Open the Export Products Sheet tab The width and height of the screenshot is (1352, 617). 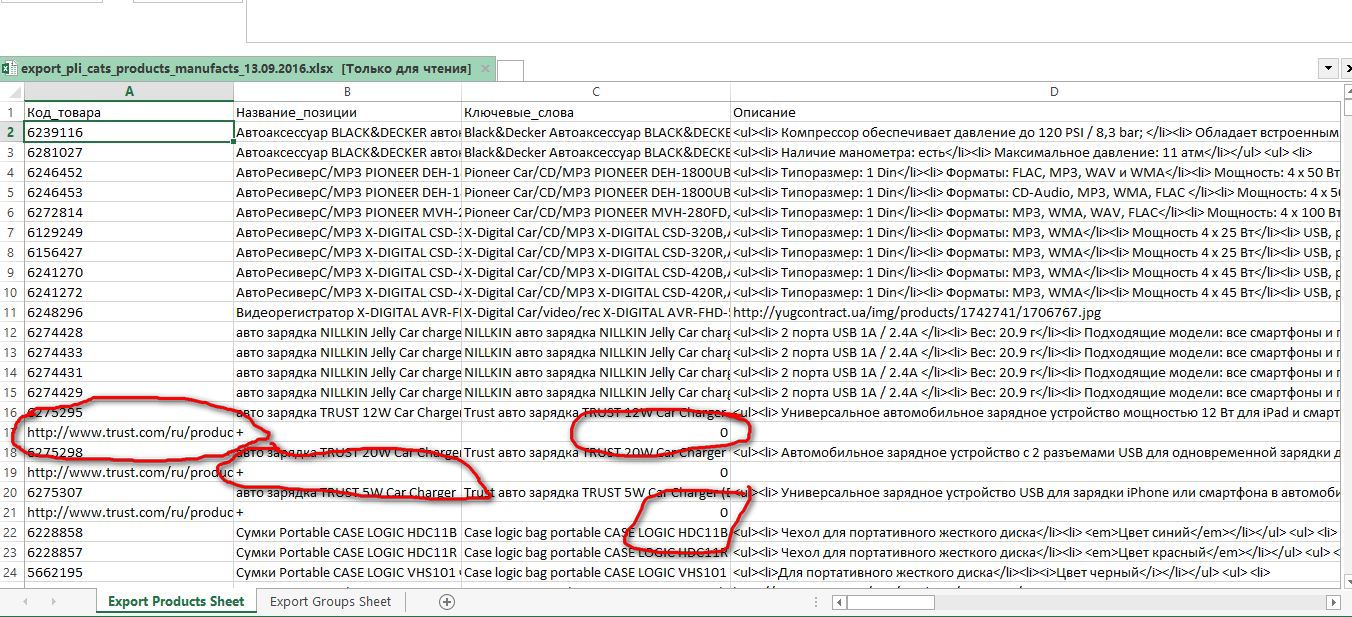pyautogui.click(x=176, y=601)
